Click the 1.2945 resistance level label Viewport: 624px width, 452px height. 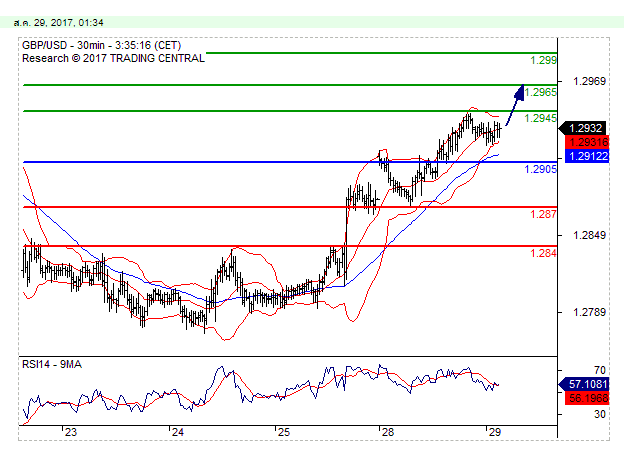point(541,118)
